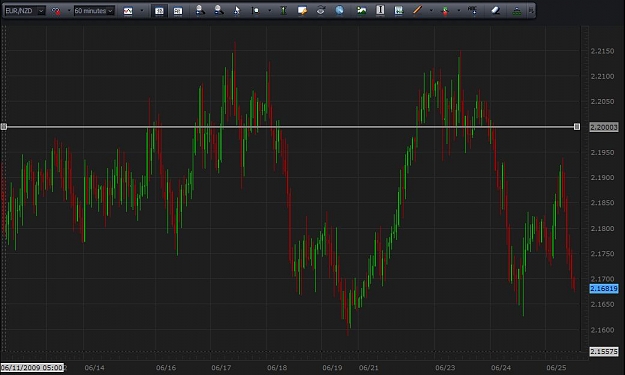Select the right handle of the horizontal line

tap(577, 127)
